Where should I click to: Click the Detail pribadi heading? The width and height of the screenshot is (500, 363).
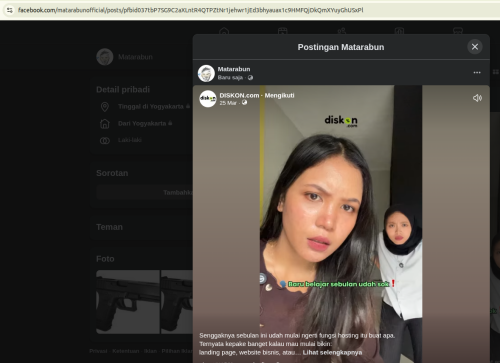(x=123, y=90)
